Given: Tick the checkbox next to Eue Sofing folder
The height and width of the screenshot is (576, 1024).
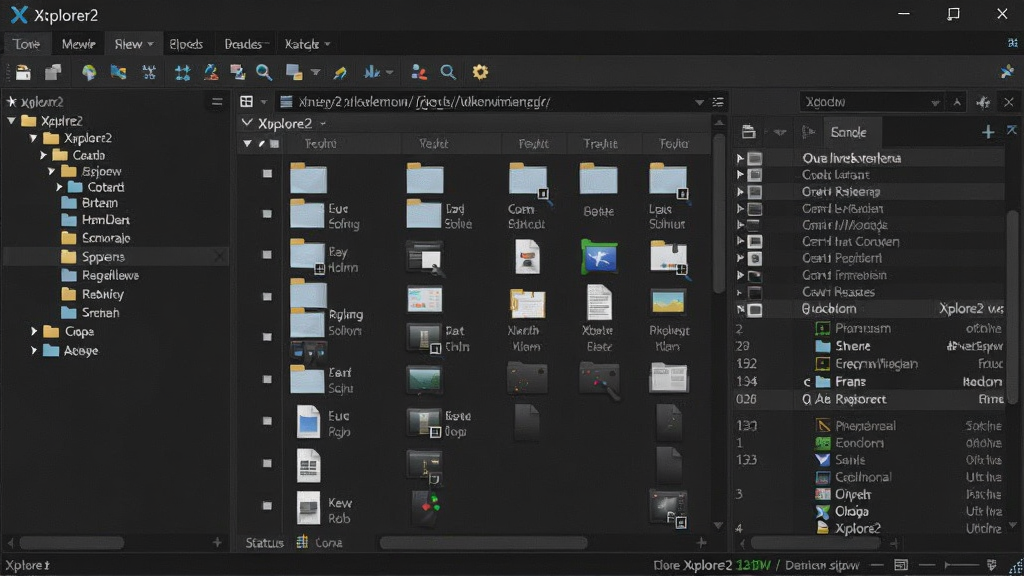Looking at the screenshot, I should (x=267, y=214).
